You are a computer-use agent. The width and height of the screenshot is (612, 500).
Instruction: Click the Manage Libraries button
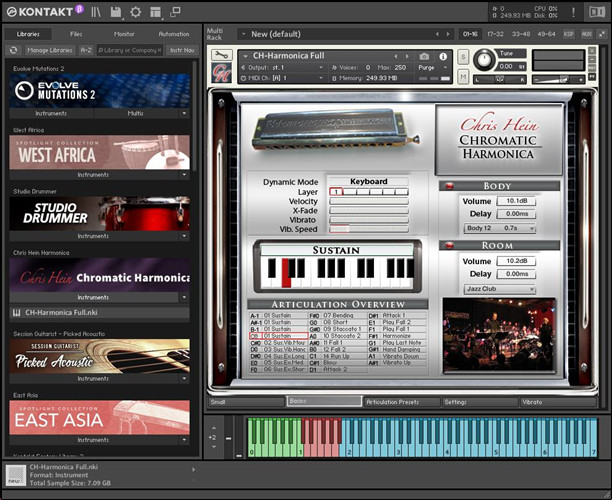tap(50, 49)
